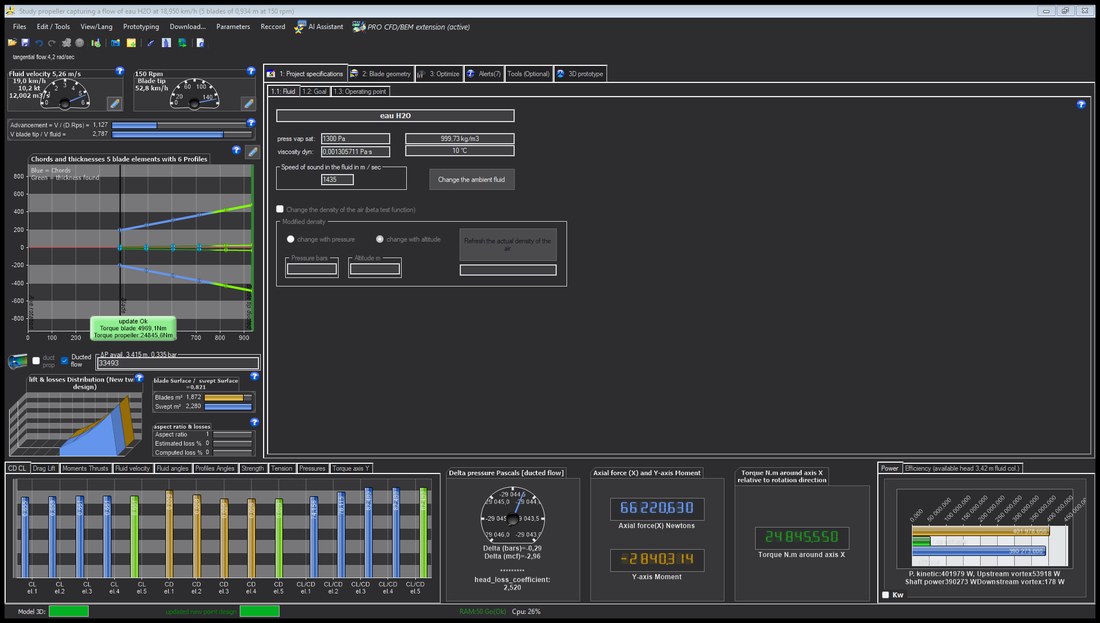This screenshot has width=1100, height=623.
Task: Click the AI Assistant toolbar item
Action: pyautogui.click(x=318, y=27)
